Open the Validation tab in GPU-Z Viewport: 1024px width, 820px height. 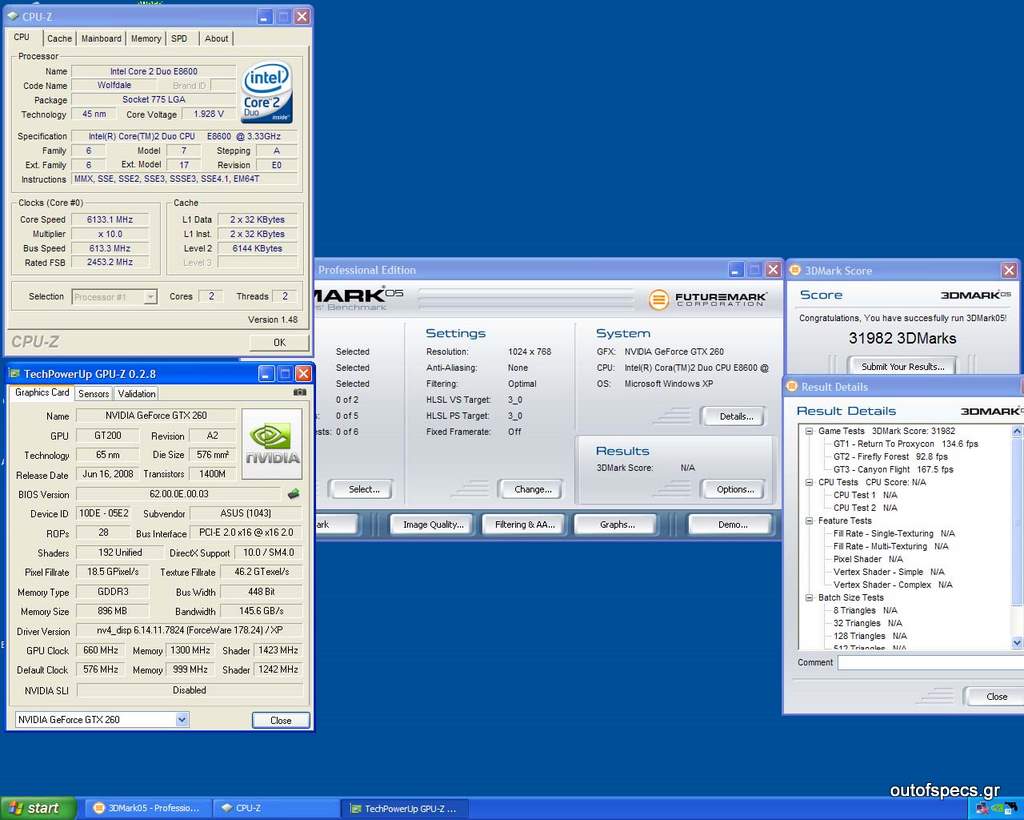click(x=136, y=394)
